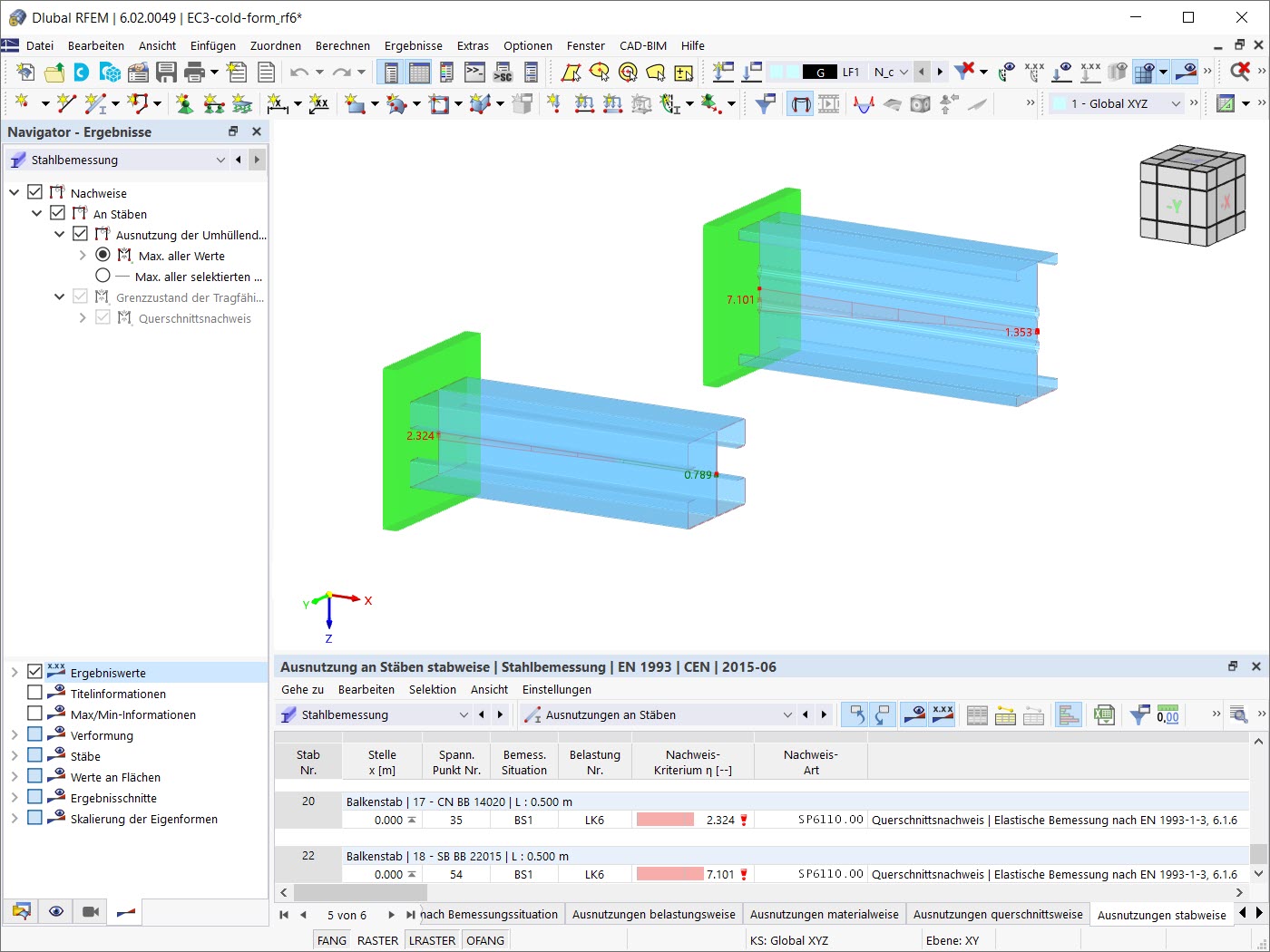Click the decimal places 0,00 icon
1270x952 pixels.
coord(1167,715)
